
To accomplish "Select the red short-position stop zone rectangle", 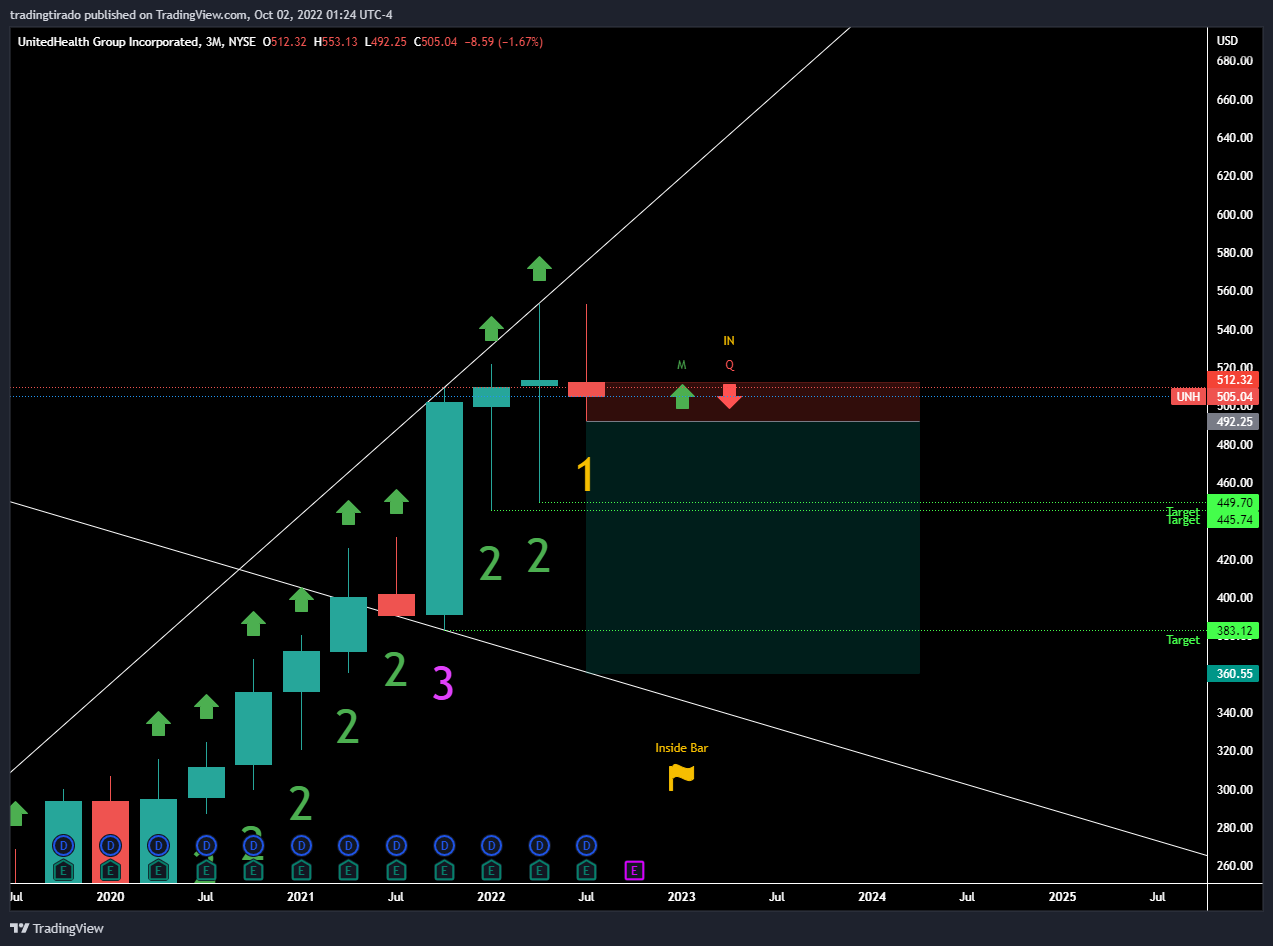I will tap(752, 401).
